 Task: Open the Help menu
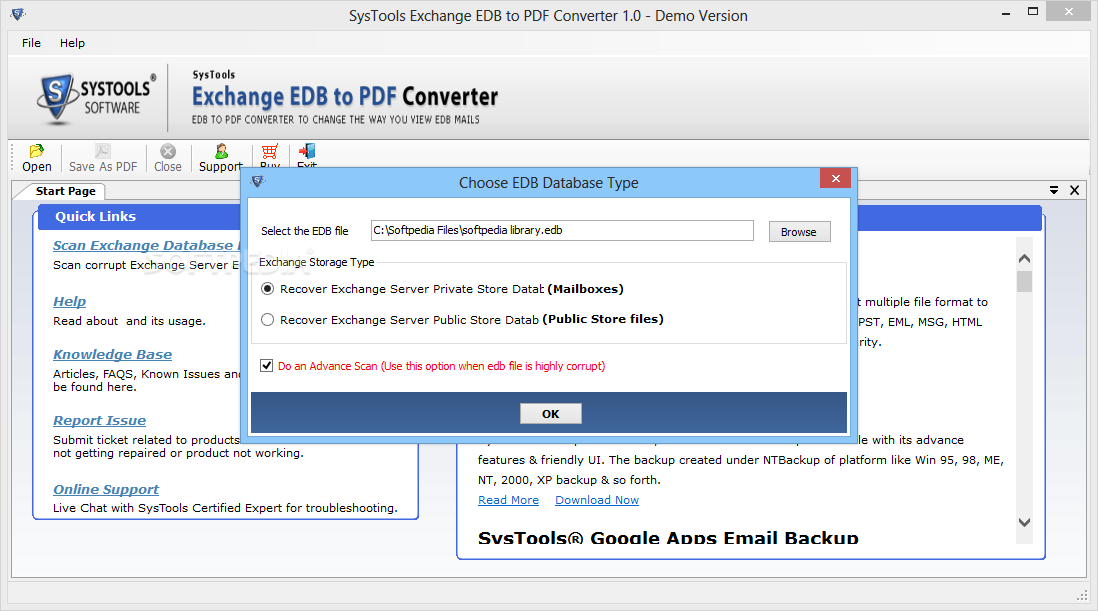[72, 43]
